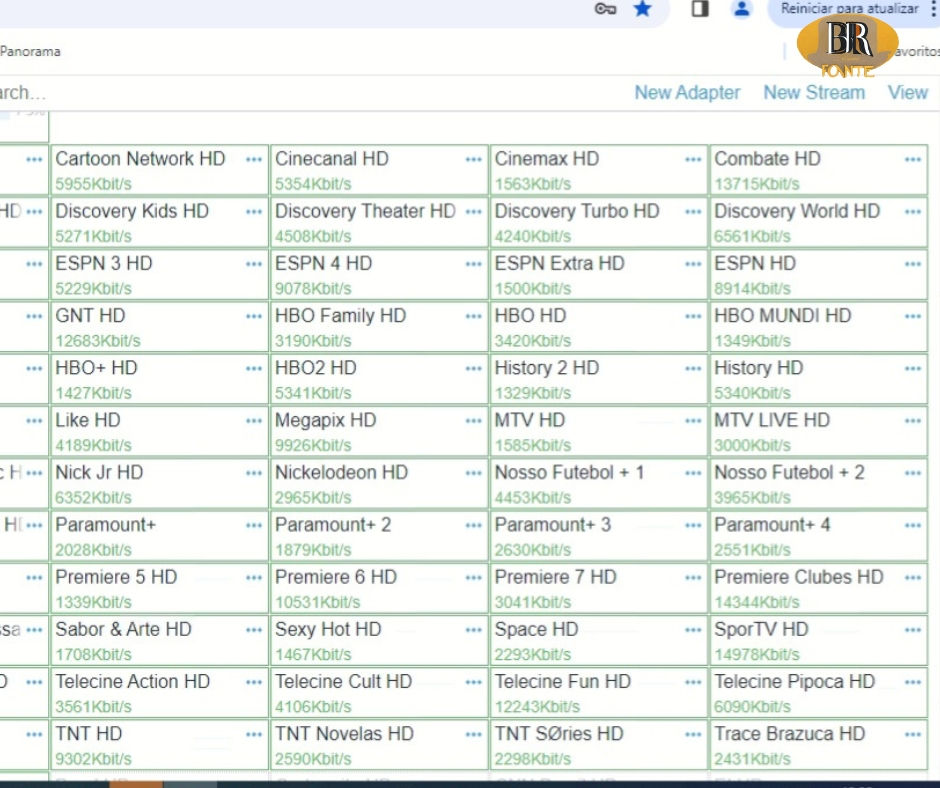This screenshot has width=940, height=788.
Task: Select the Telecine Cult HD stream name
Action: coord(343,681)
